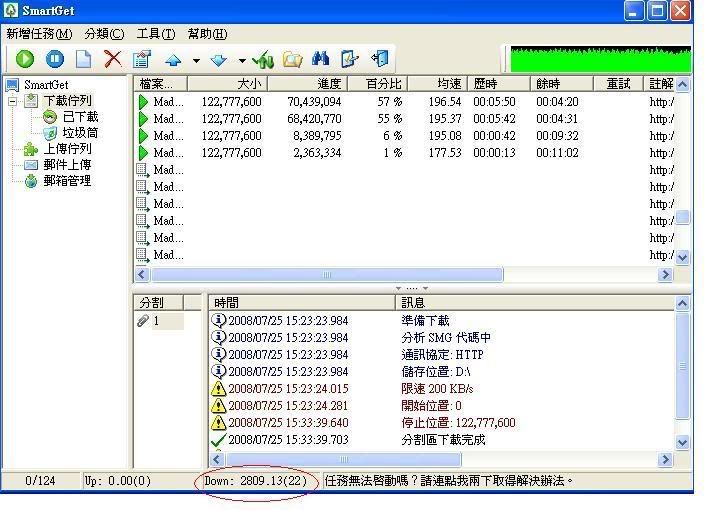Select the download row at 55 %
The width and height of the screenshot is (704, 510).
[405, 119]
